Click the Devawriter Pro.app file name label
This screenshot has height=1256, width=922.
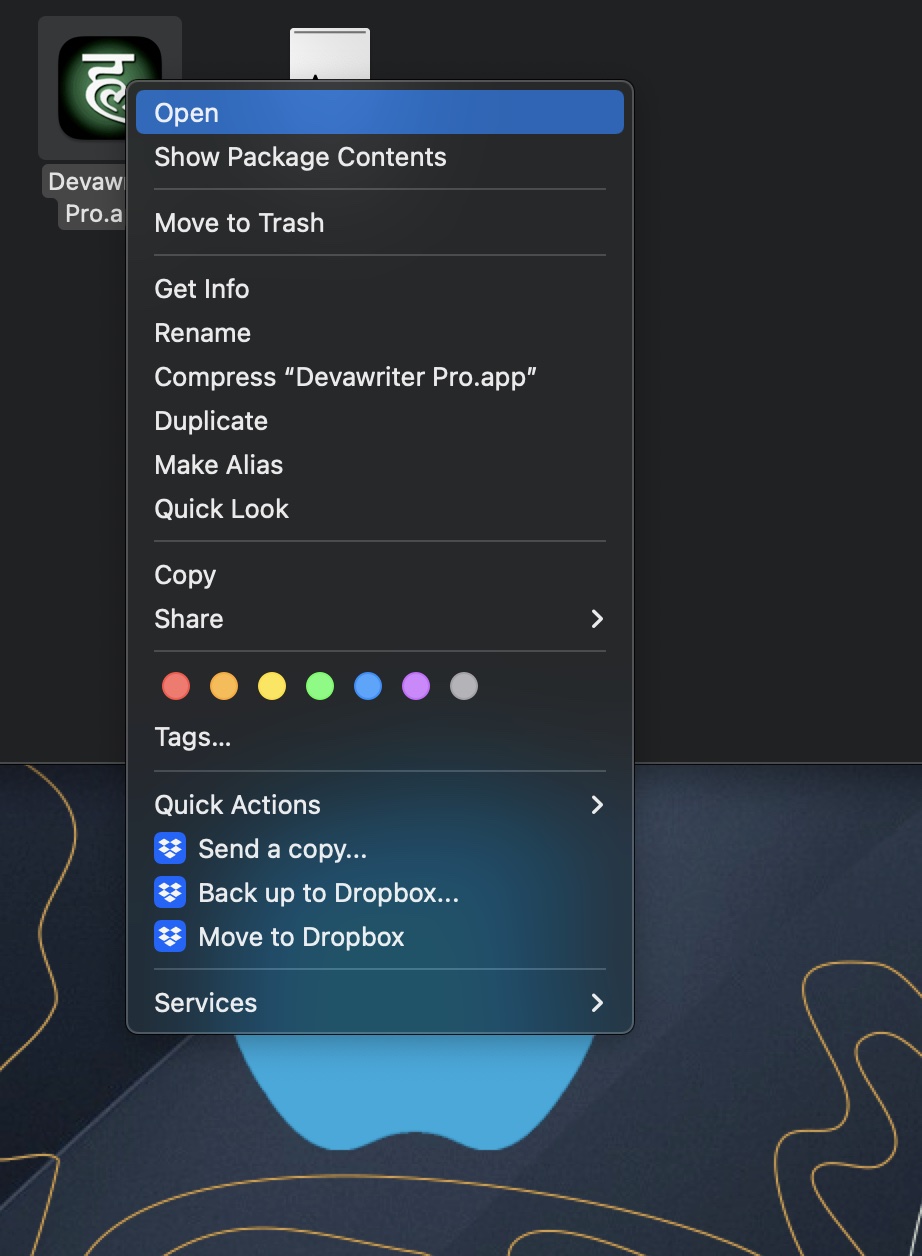[x=85, y=198]
